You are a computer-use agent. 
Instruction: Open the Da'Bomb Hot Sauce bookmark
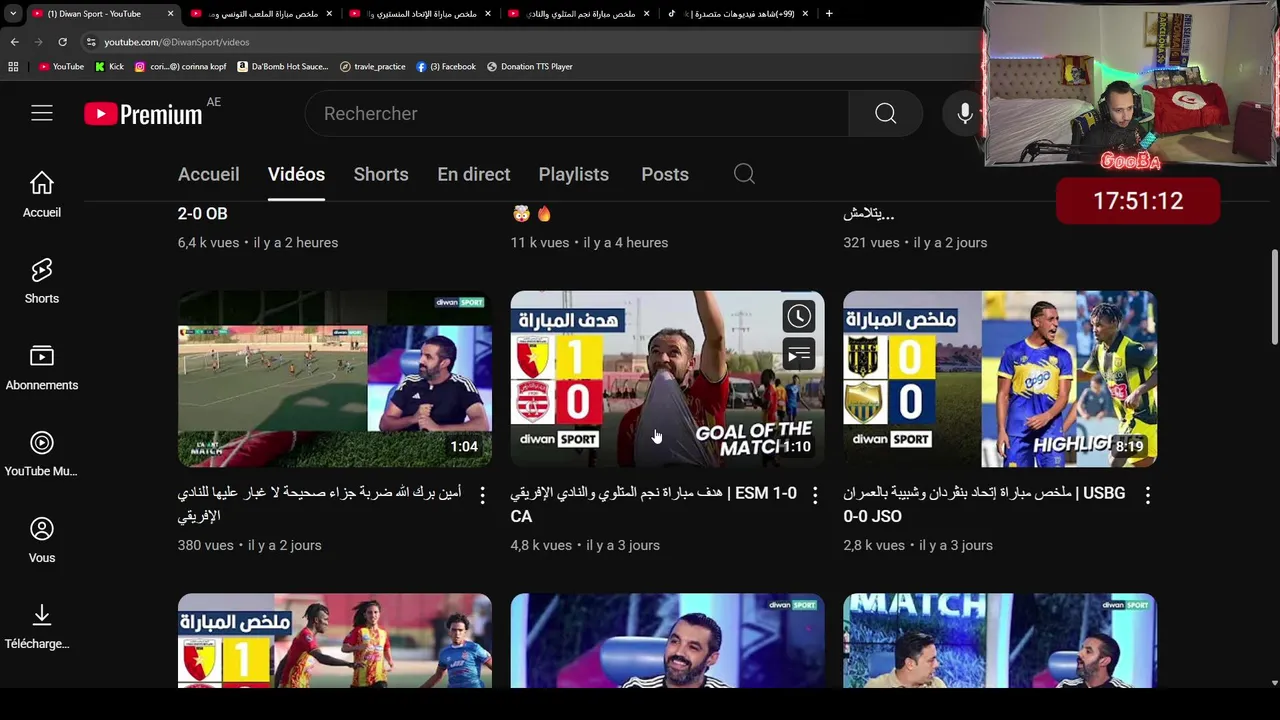(283, 67)
